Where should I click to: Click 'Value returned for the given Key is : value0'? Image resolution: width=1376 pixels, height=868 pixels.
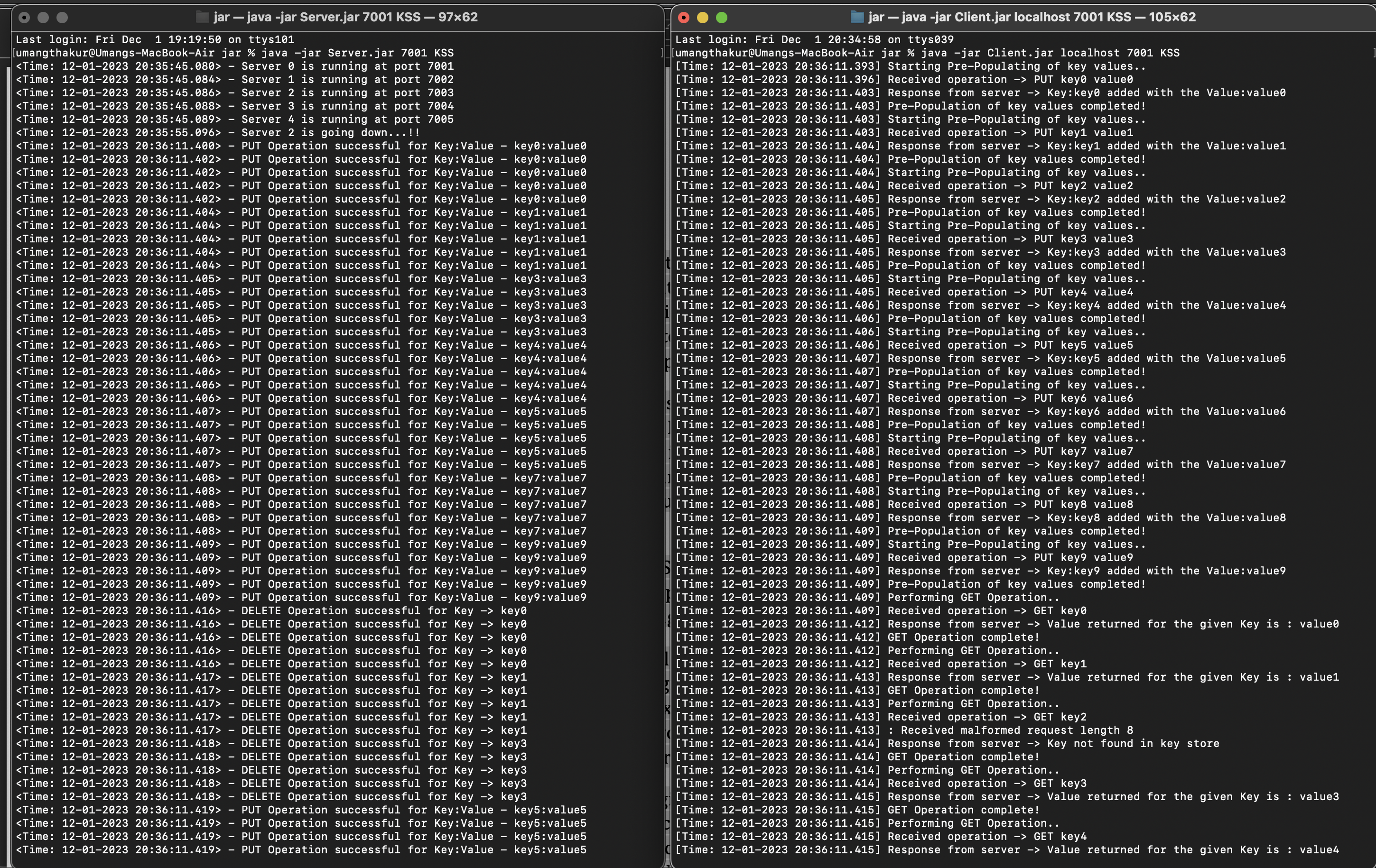tap(1007, 624)
